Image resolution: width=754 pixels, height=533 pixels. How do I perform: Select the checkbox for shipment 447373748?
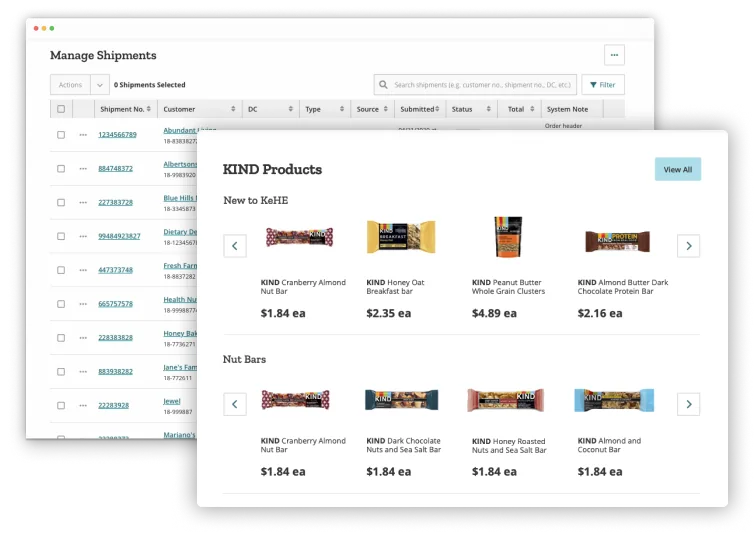[61, 270]
